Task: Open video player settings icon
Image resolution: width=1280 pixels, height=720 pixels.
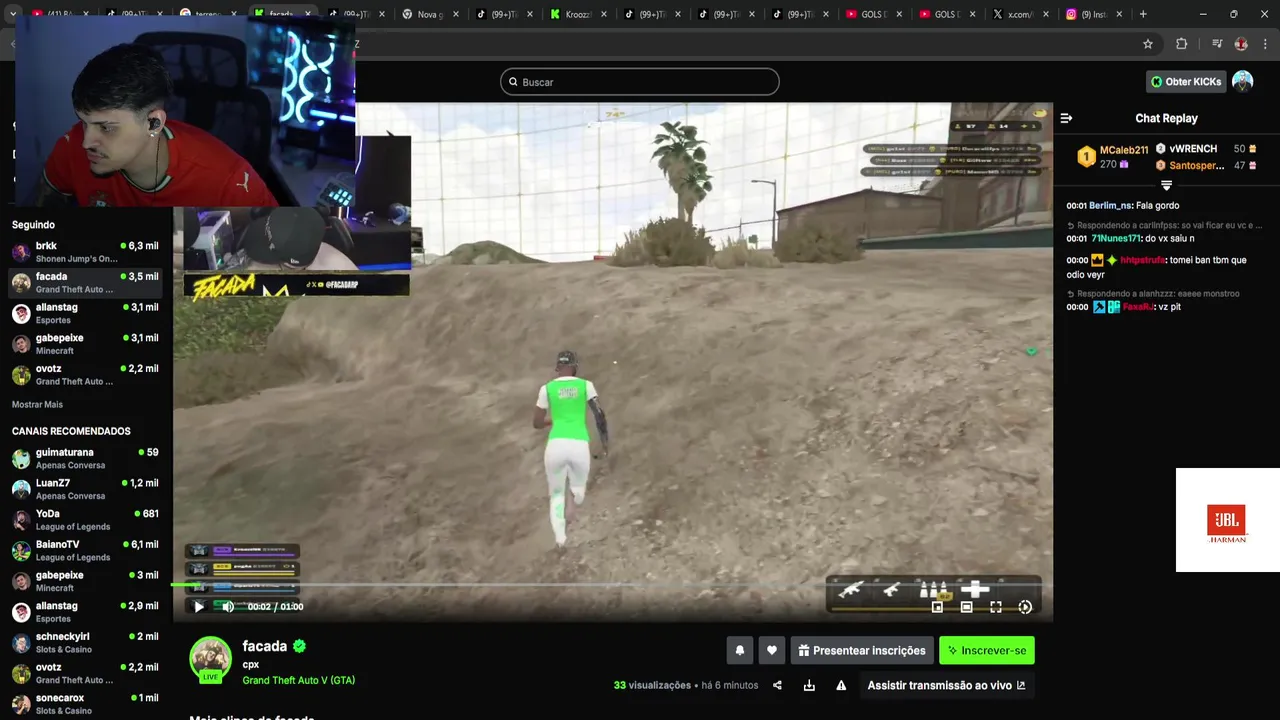Action: 1025,607
